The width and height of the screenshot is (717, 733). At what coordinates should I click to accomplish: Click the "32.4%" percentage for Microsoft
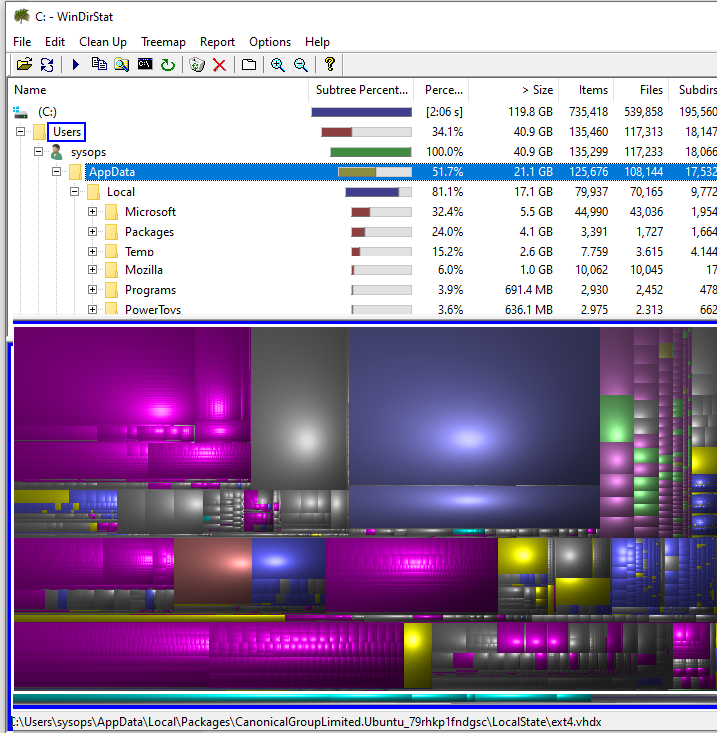(447, 212)
